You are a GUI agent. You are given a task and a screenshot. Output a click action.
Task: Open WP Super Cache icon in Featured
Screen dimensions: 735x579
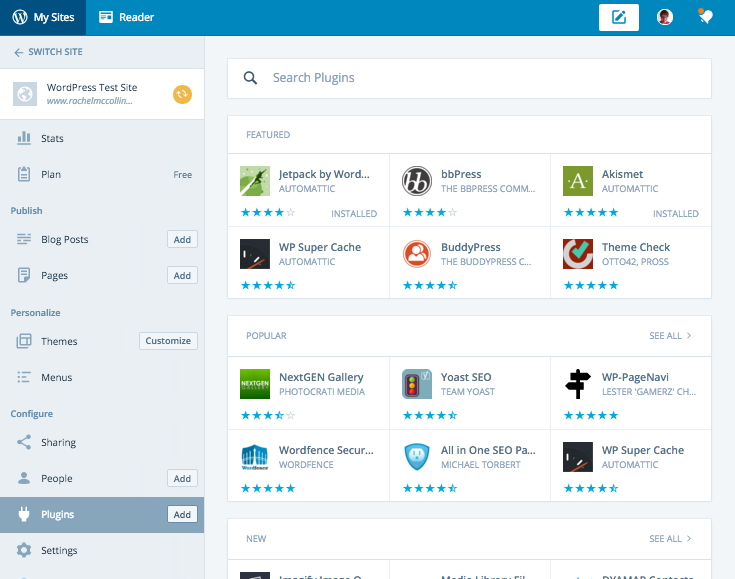click(x=255, y=254)
